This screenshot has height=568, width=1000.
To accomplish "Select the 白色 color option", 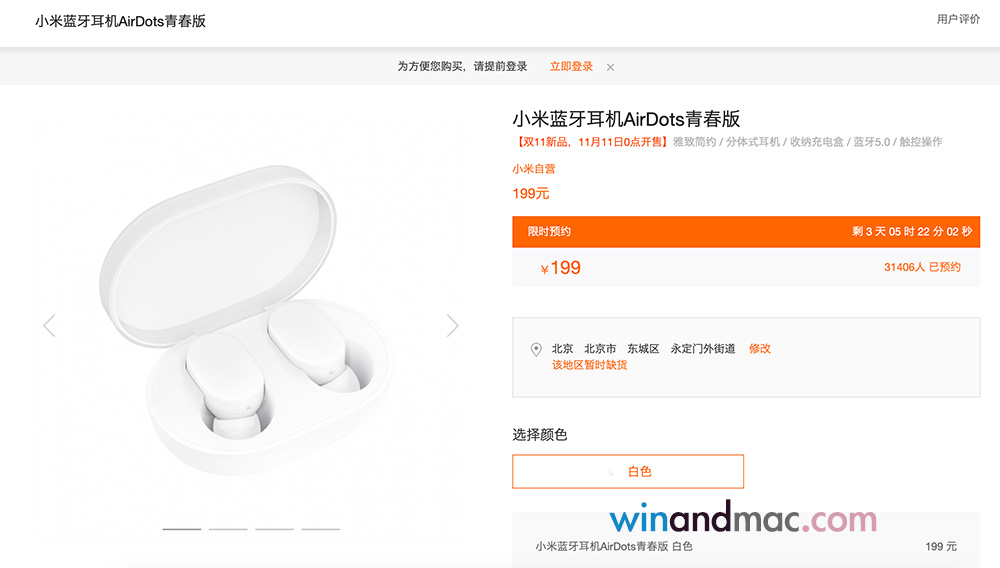I will point(628,471).
